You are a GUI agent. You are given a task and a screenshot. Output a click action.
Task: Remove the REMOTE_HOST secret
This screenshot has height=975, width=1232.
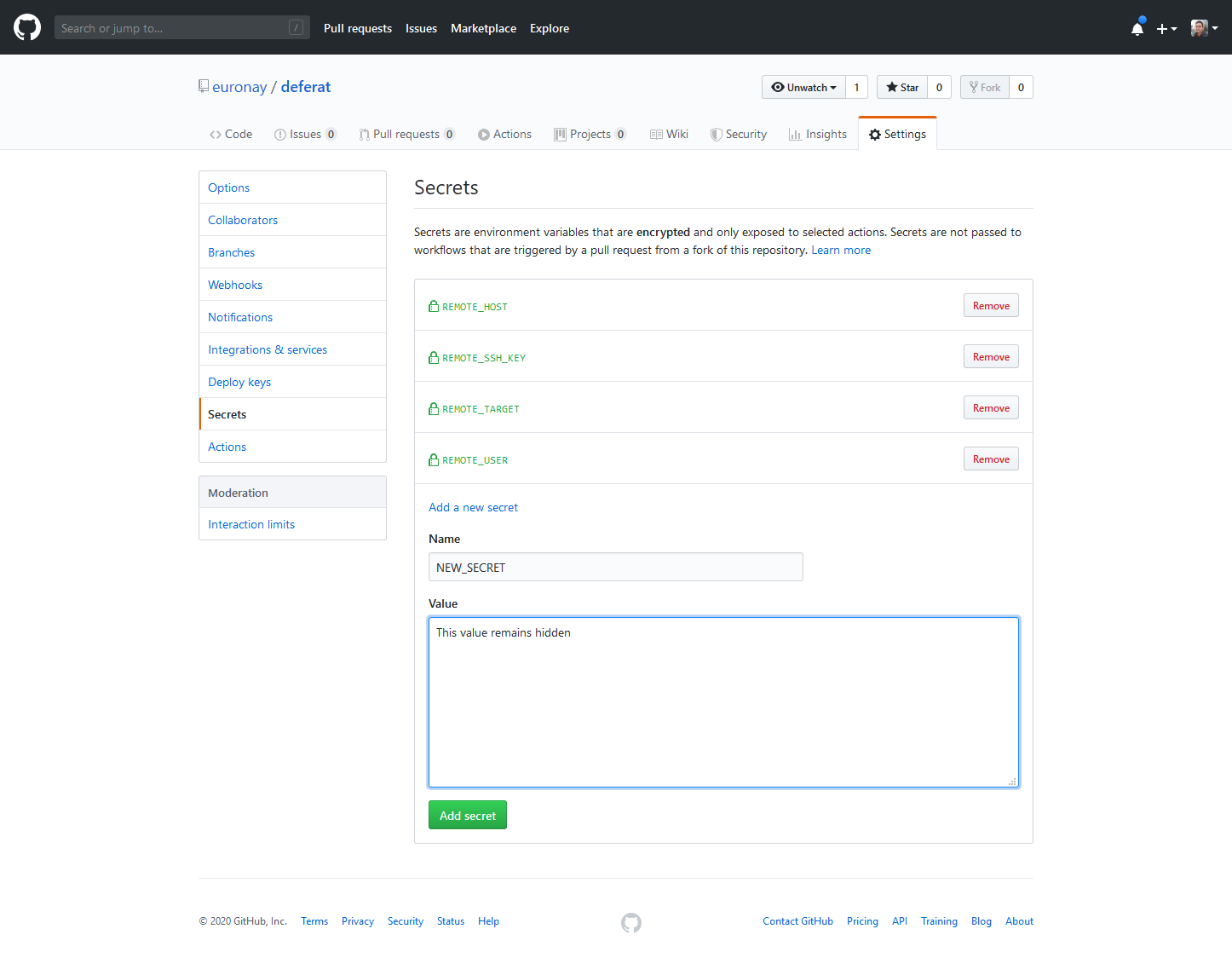pos(991,305)
